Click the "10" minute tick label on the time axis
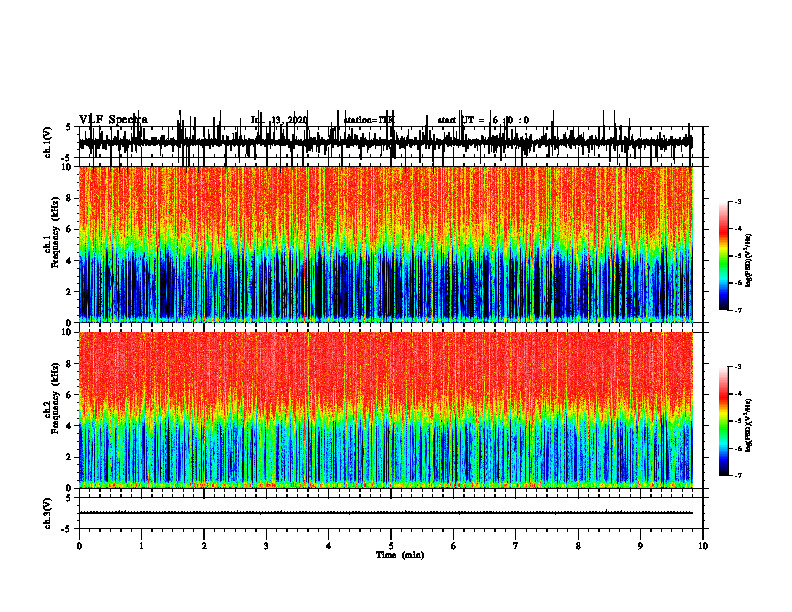Viewport: 792px width, 612px height. coord(703,546)
